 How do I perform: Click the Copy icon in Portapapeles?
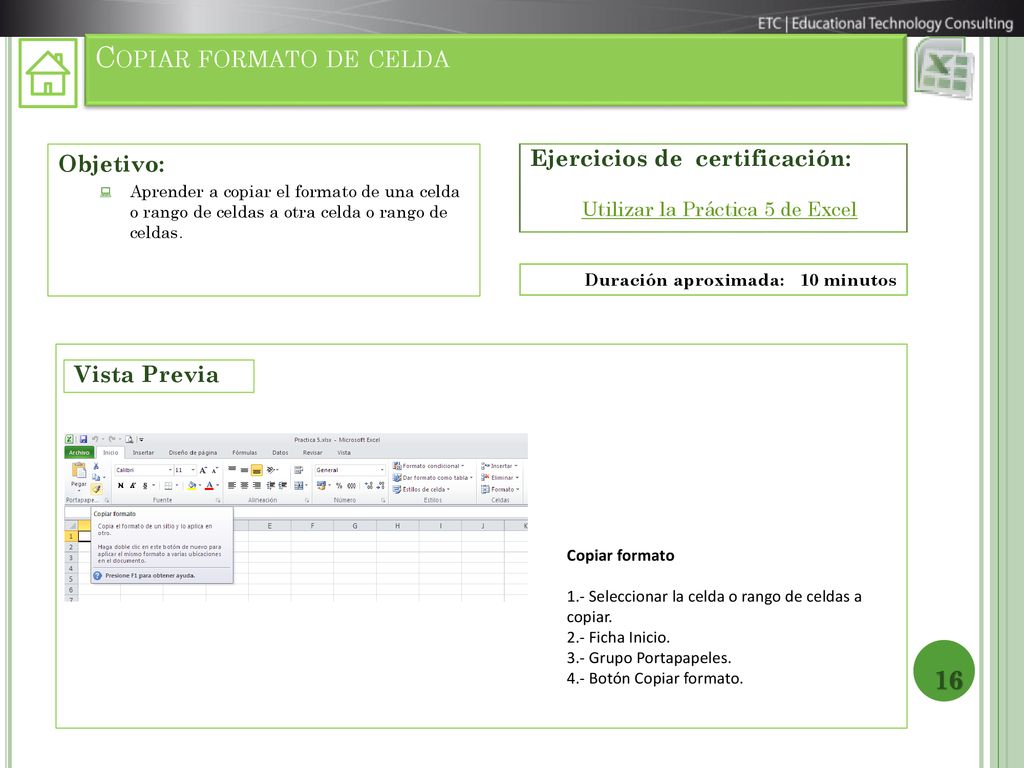[96, 477]
